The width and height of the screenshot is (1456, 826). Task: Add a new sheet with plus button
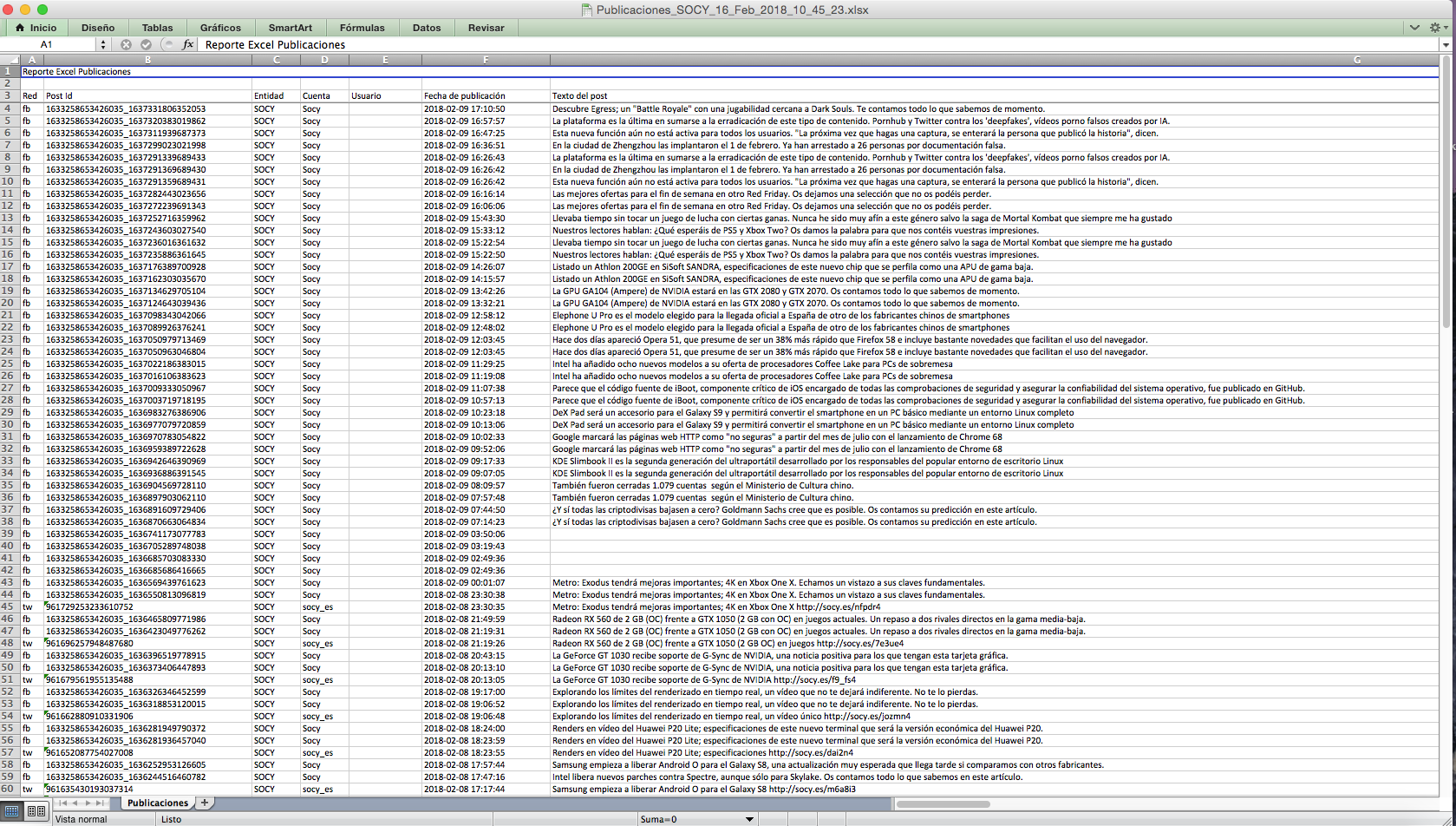(205, 803)
